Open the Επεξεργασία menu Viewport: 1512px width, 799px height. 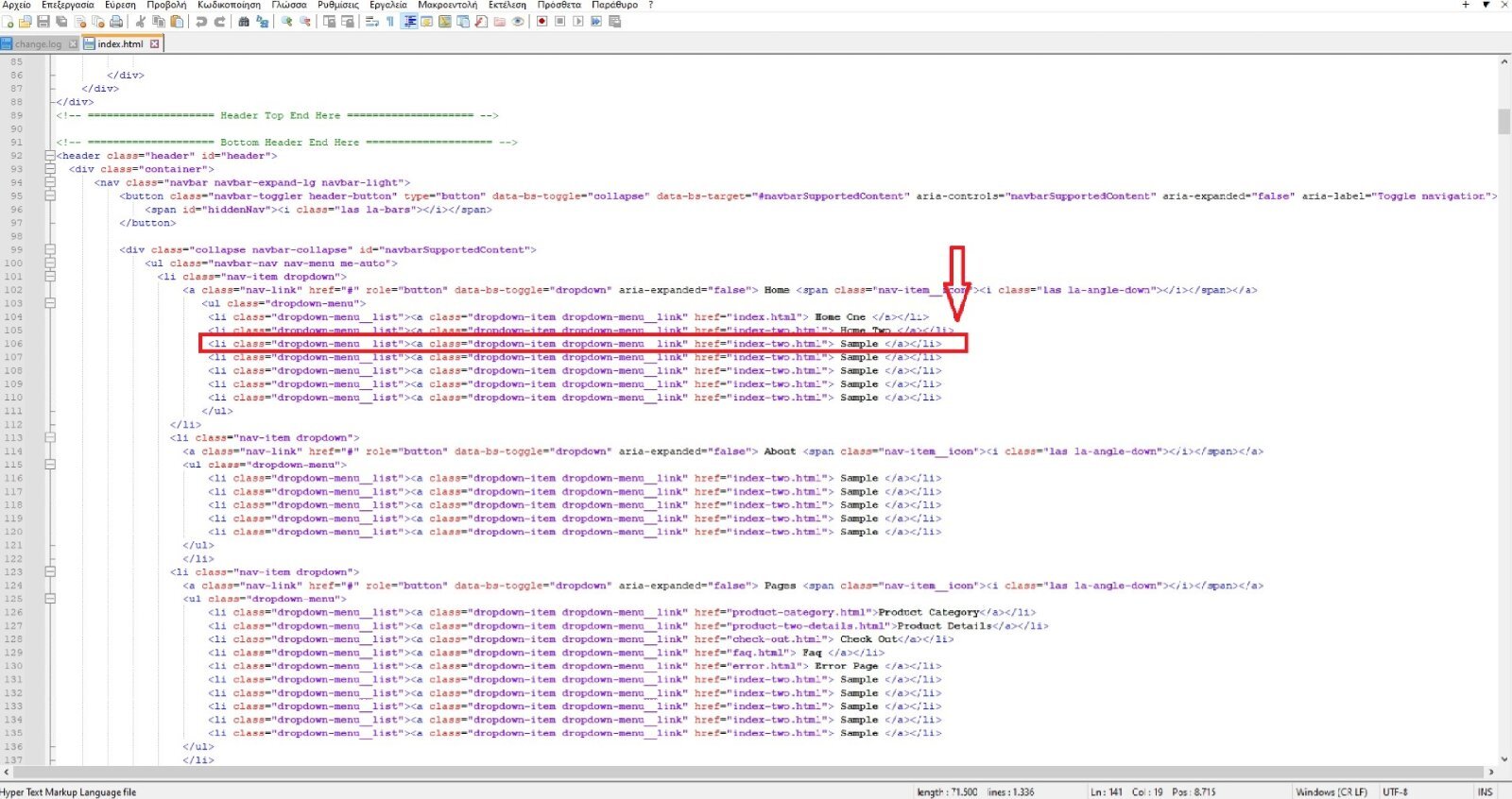(x=68, y=5)
